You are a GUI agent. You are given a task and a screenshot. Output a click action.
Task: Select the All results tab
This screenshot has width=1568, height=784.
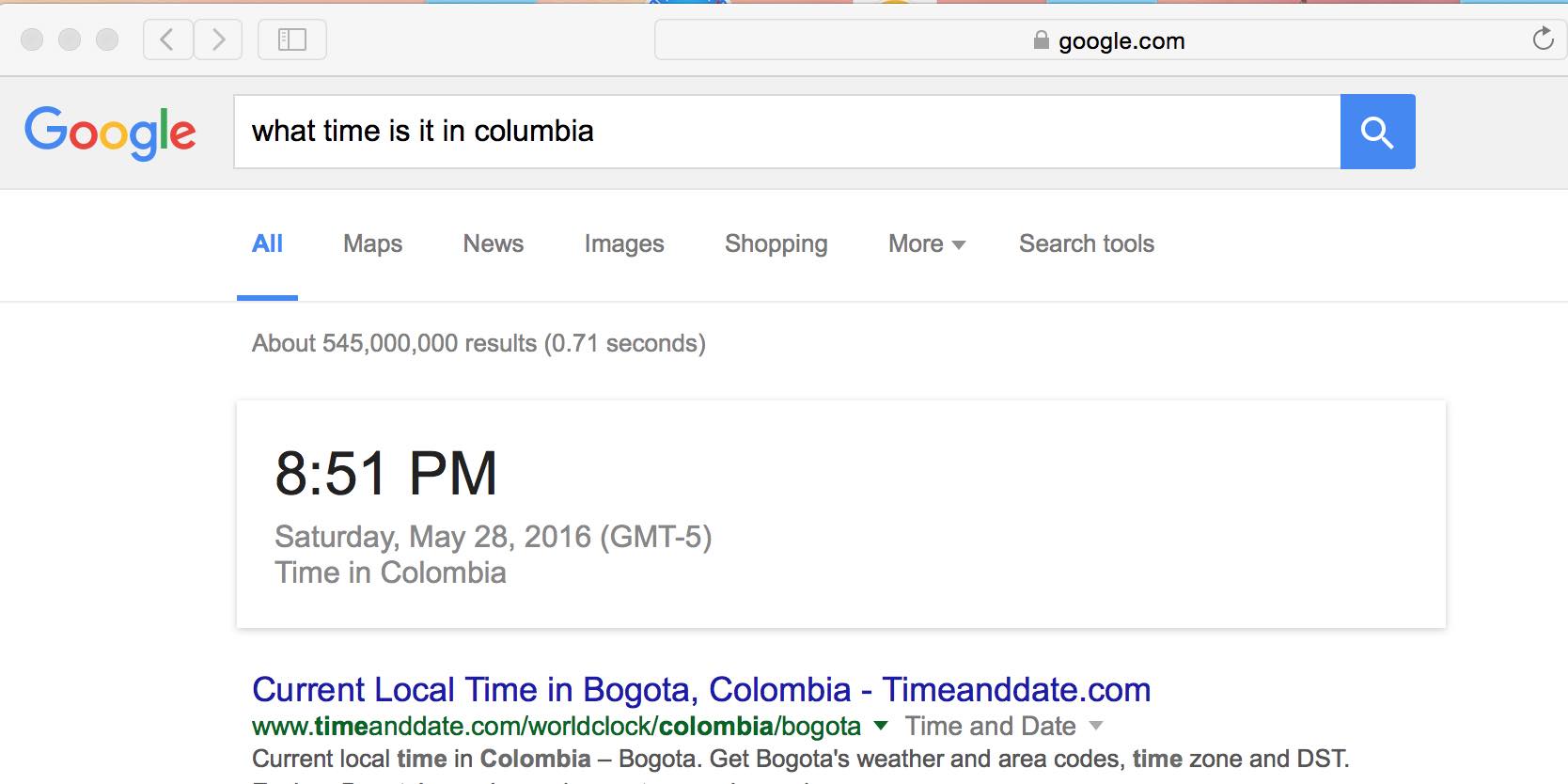[267, 244]
